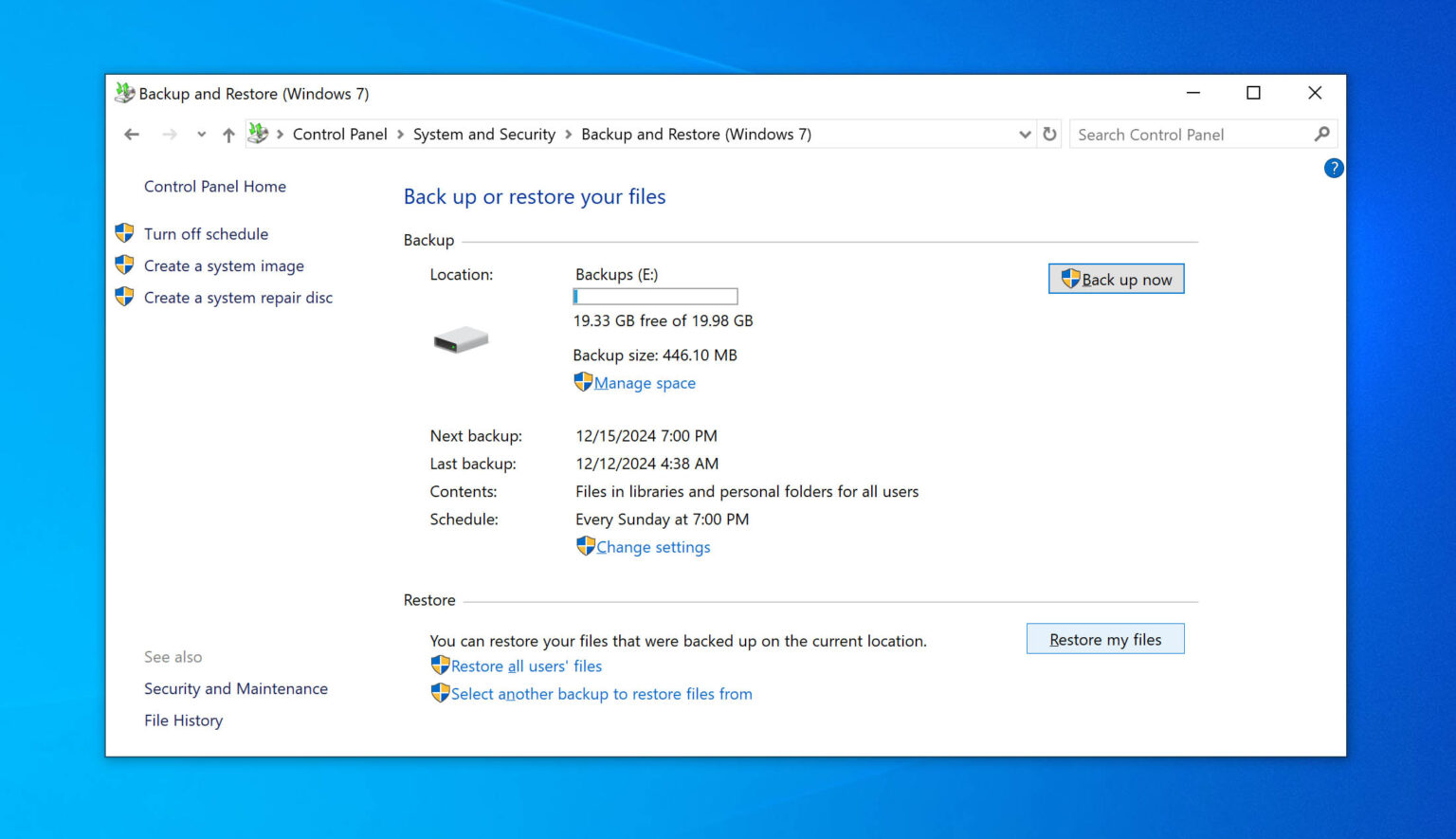
Task: Click the Backup and Restore icon in the title bar
Action: tap(124, 92)
